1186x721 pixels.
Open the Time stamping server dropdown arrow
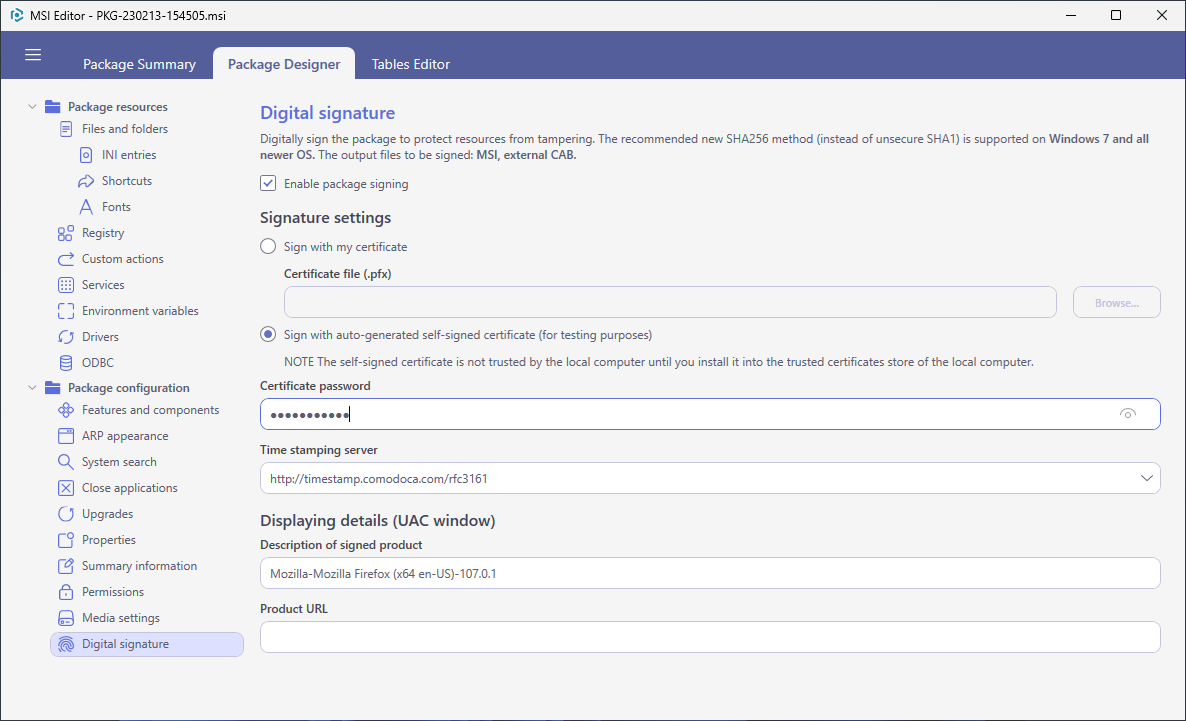tap(1146, 478)
